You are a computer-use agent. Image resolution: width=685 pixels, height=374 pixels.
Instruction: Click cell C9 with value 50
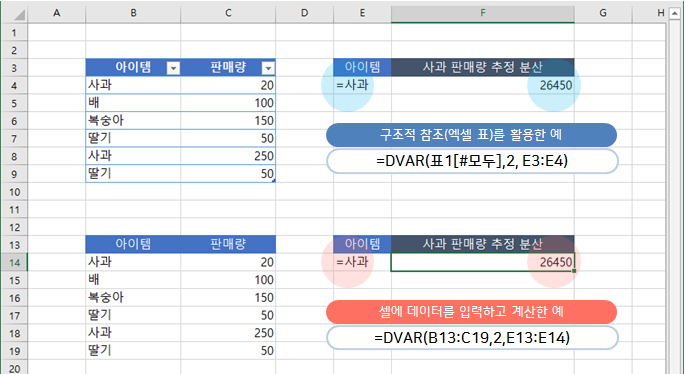pos(228,173)
